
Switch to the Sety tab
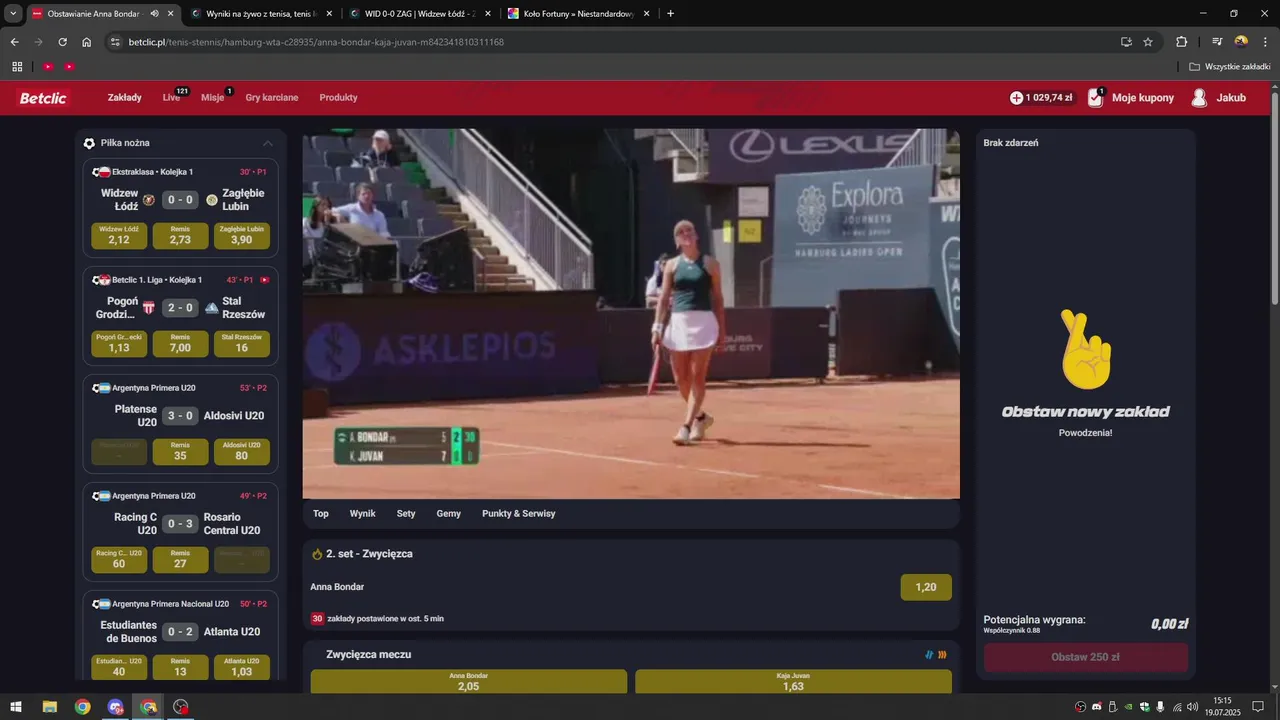point(406,514)
